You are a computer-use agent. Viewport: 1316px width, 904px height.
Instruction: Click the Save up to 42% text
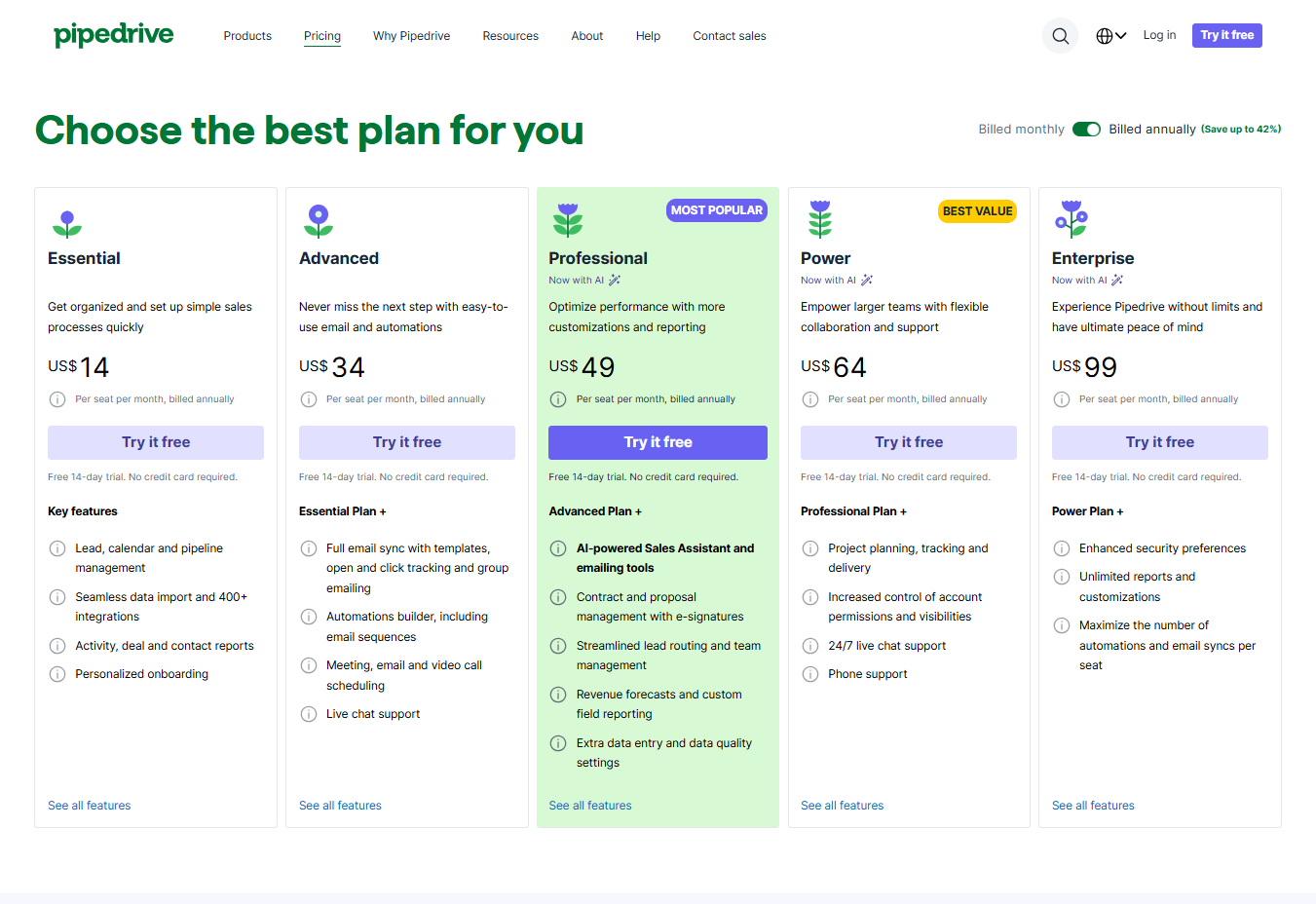click(1241, 129)
